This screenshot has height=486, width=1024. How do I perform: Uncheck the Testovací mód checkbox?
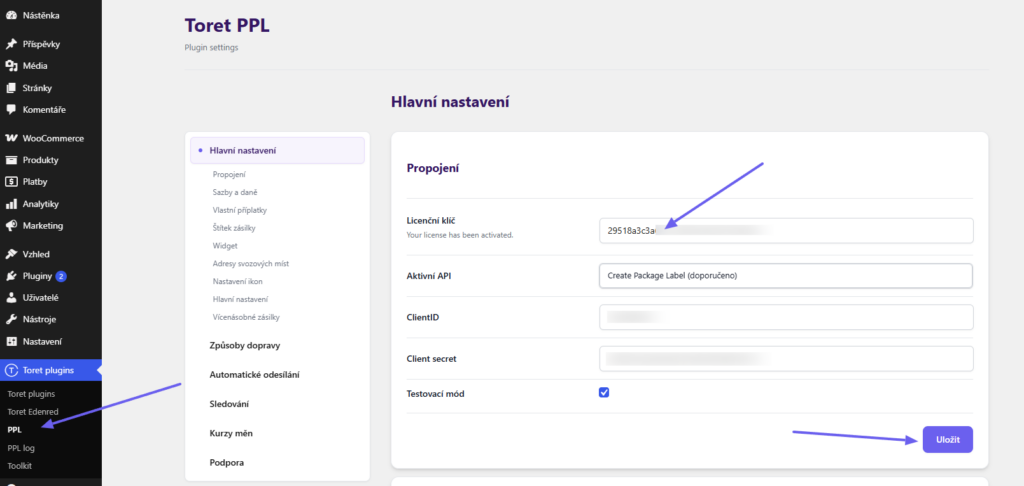[604, 393]
